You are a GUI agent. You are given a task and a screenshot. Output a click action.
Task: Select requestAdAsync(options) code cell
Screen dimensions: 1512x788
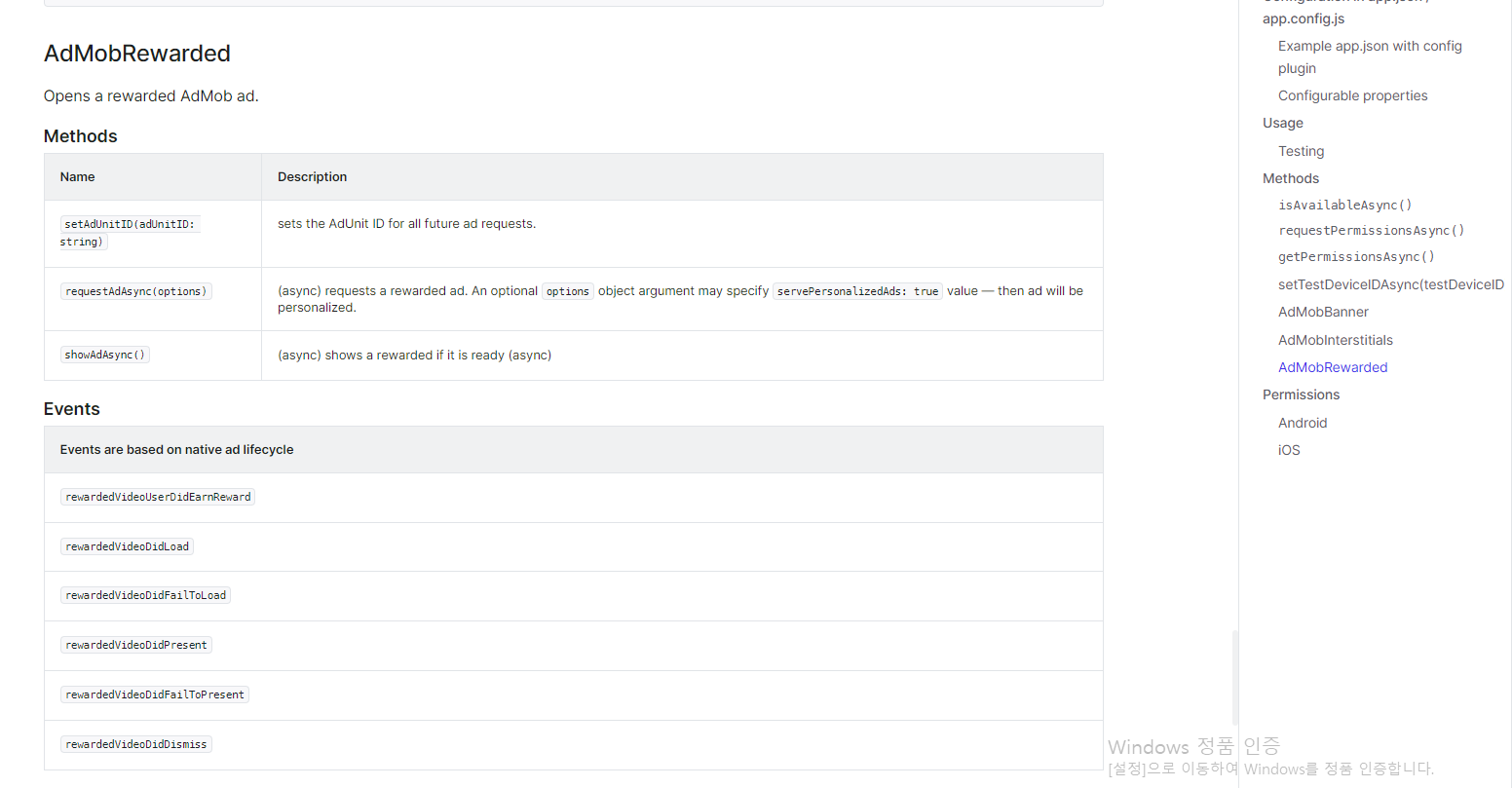point(135,291)
